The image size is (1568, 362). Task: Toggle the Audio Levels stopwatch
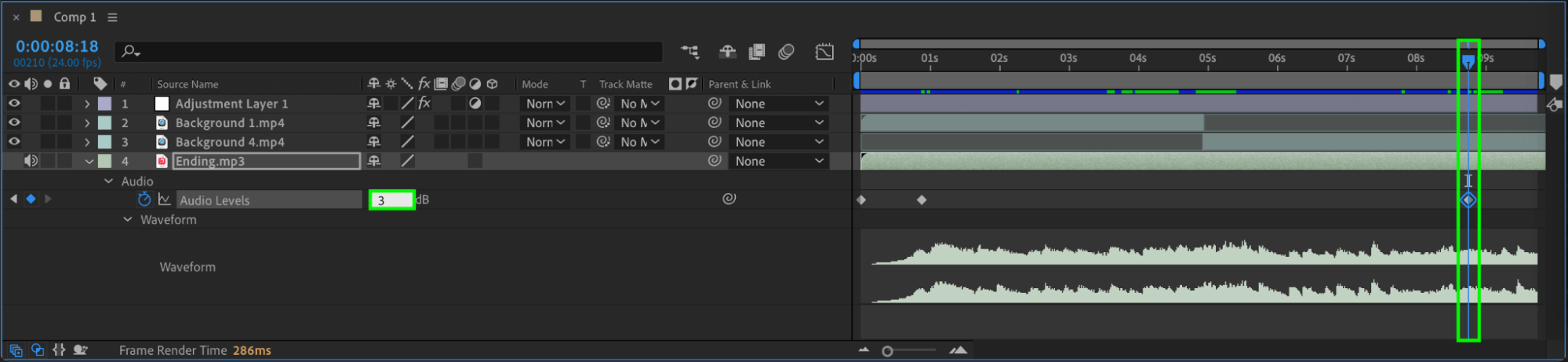pyautogui.click(x=144, y=199)
